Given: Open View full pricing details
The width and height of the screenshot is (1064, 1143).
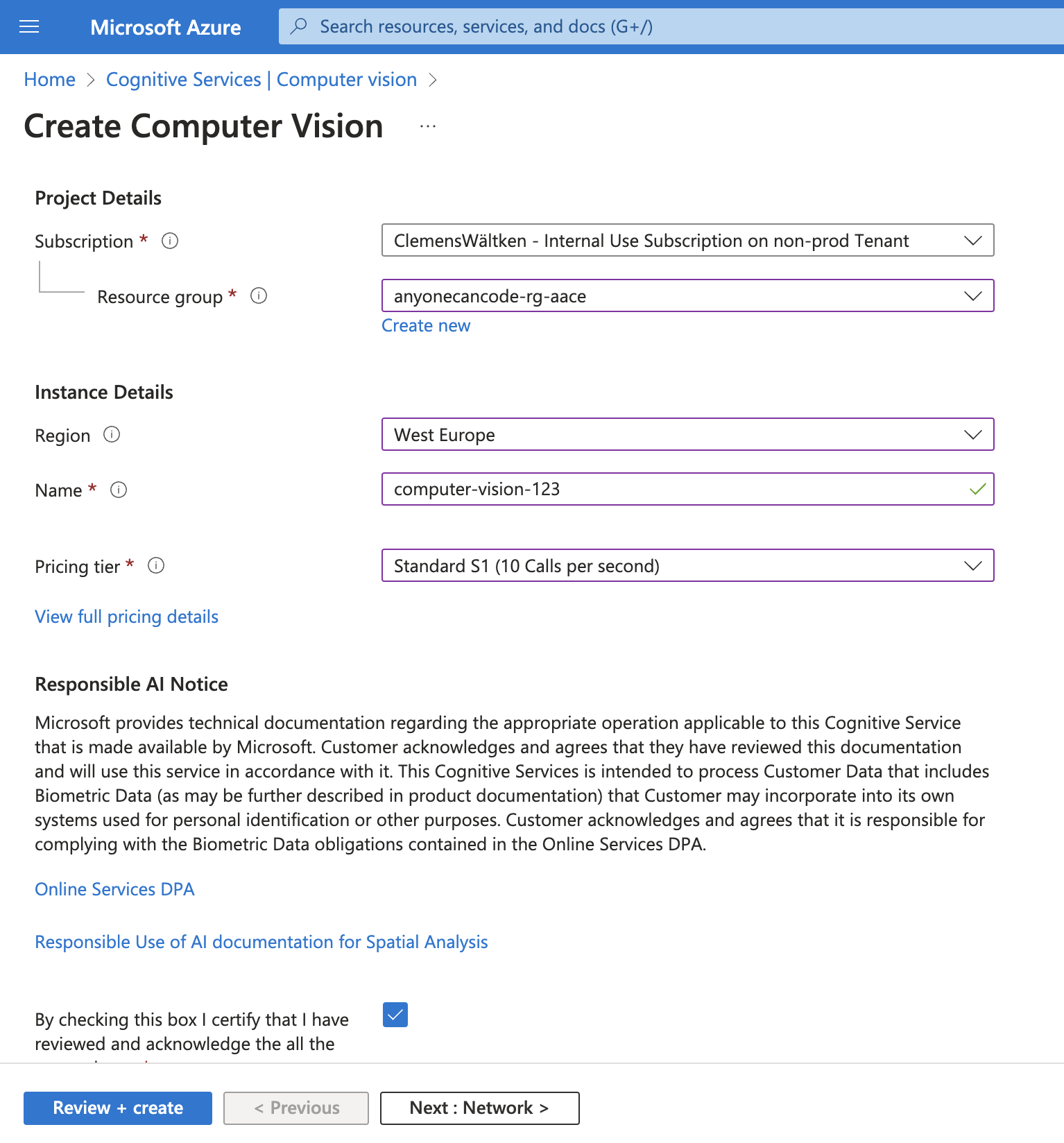Looking at the screenshot, I should tap(126, 617).
